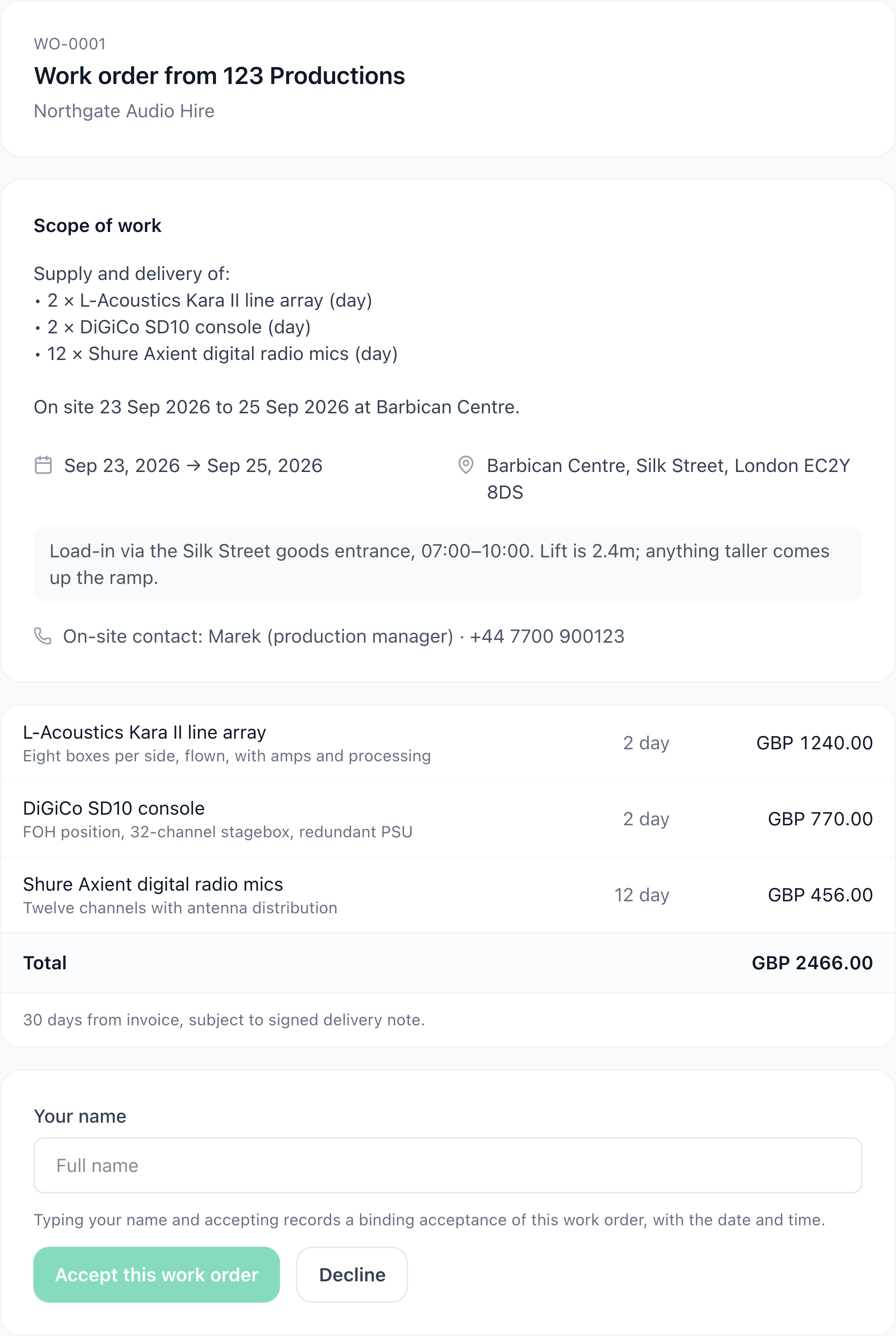The width and height of the screenshot is (896, 1336).
Task: Select the DiGiCo SD10 console line item
Action: click(448, 819)
